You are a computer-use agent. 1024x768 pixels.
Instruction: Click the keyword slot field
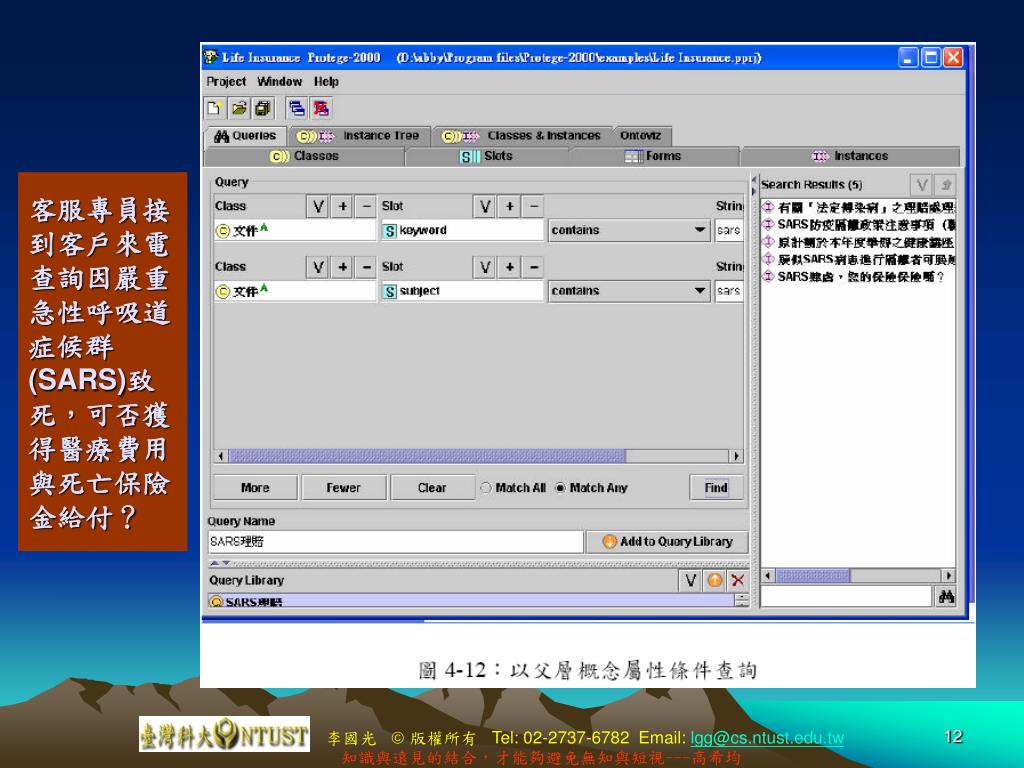pyautogui.click(x=462, y=231)
